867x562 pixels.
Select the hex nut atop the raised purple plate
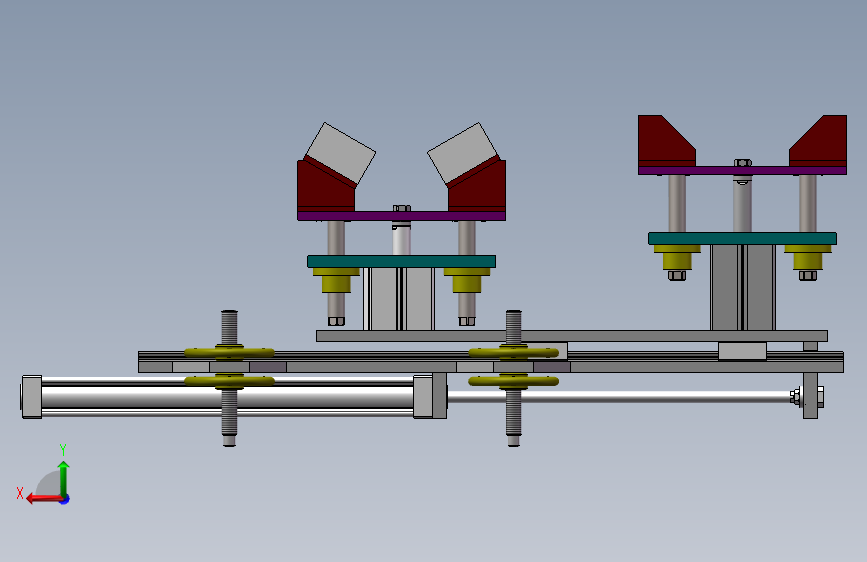pyautogui.click(x=743, y=163)
